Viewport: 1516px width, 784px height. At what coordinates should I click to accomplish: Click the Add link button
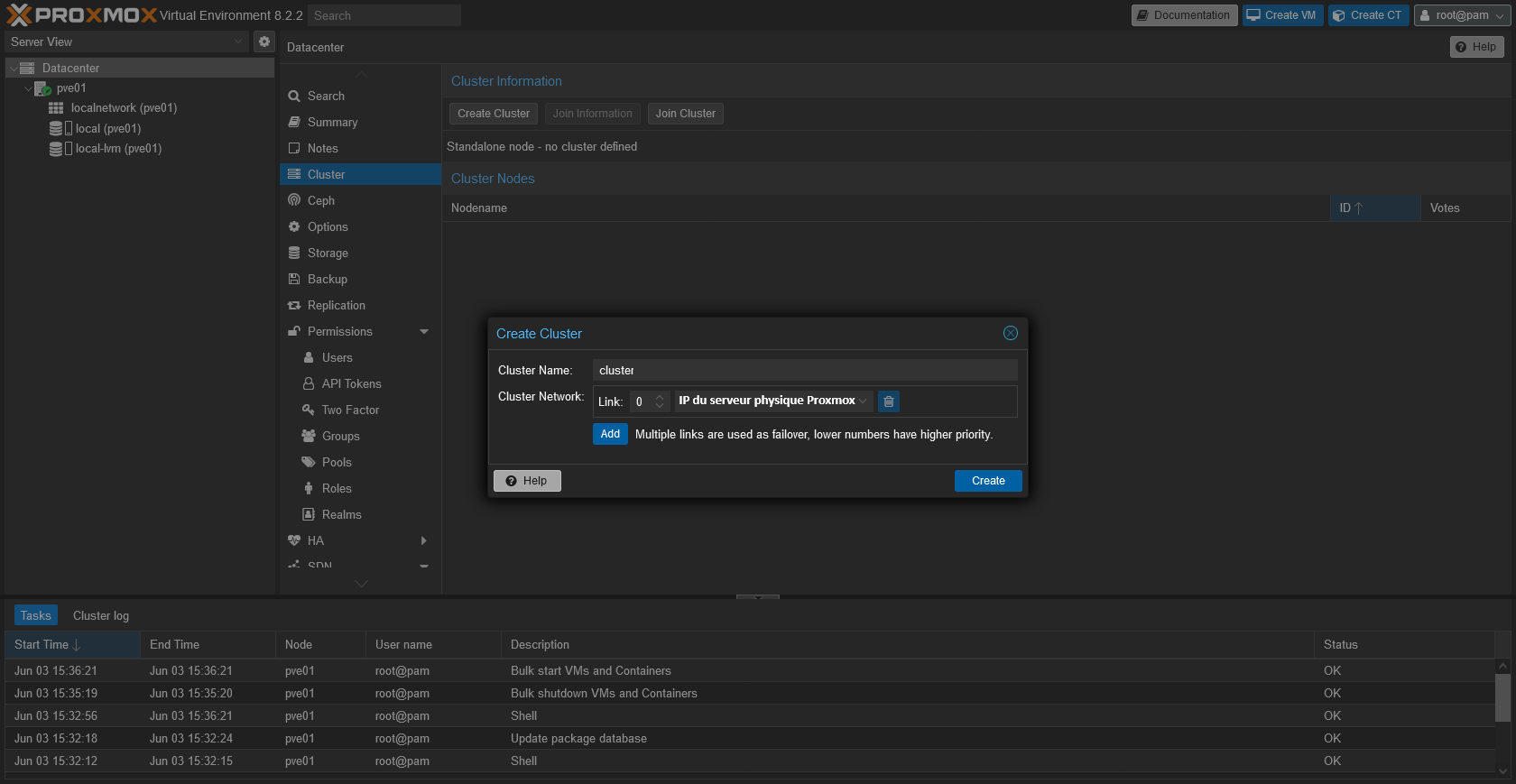610,434
